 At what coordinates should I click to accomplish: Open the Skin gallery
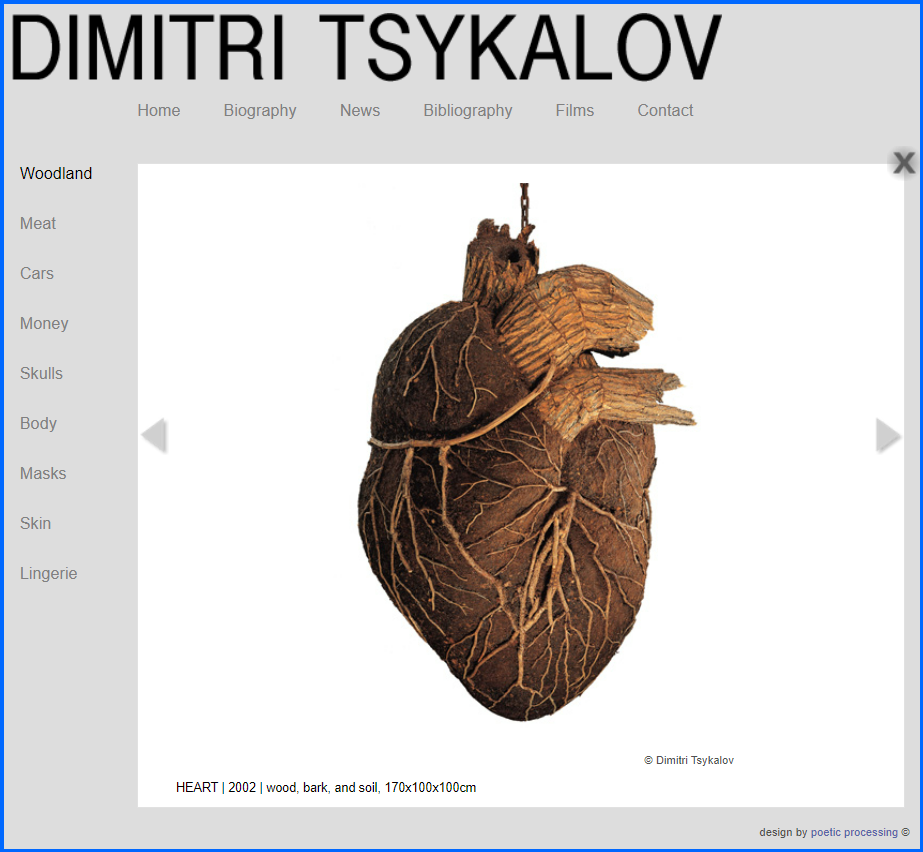point(35,523)
